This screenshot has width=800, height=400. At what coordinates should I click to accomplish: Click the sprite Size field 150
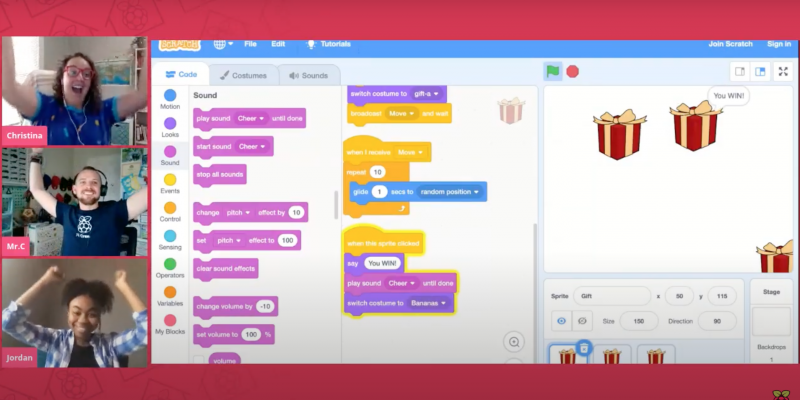point(638,321)
